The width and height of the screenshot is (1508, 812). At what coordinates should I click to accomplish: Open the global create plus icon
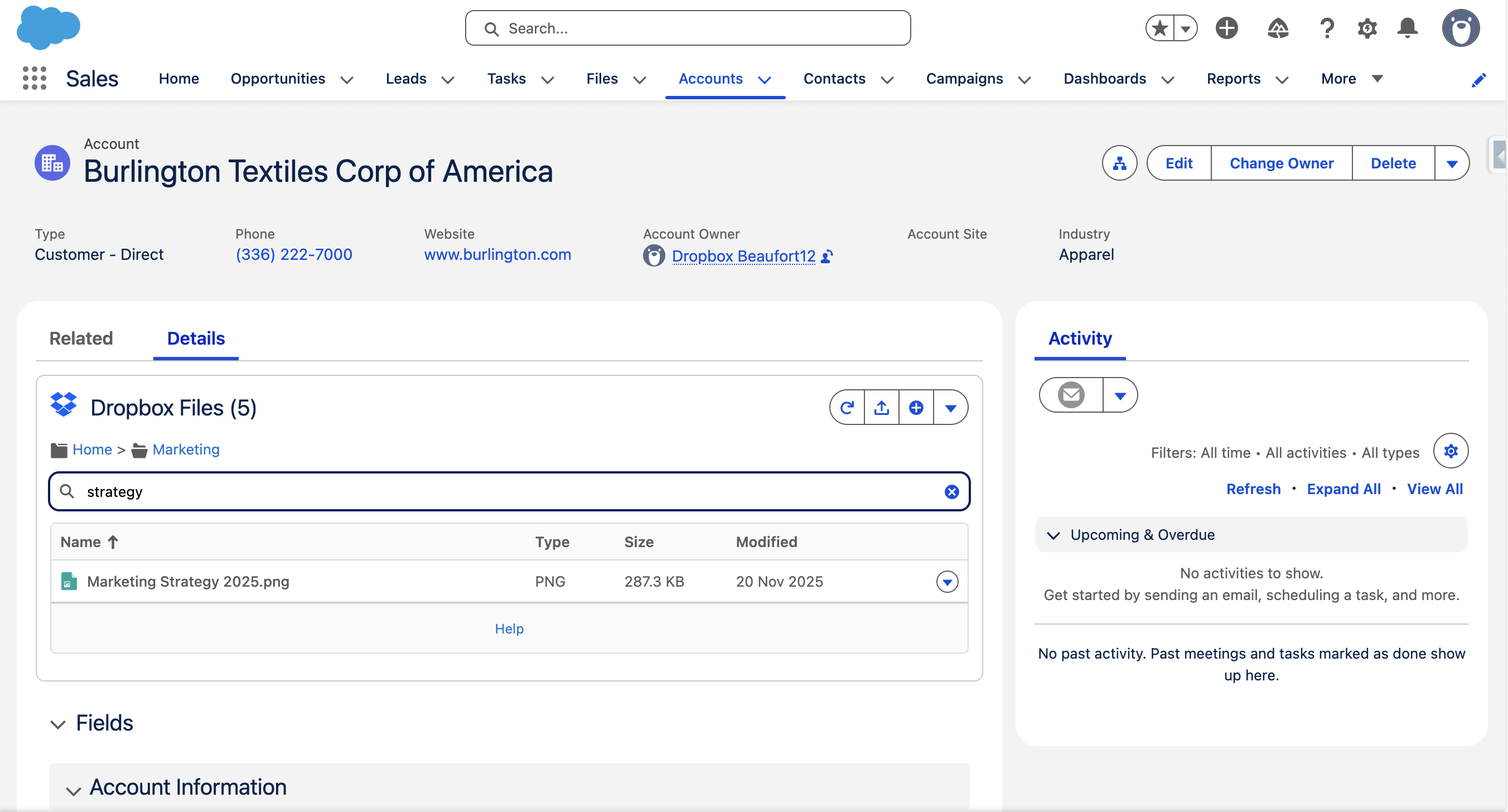[1226, 28]
